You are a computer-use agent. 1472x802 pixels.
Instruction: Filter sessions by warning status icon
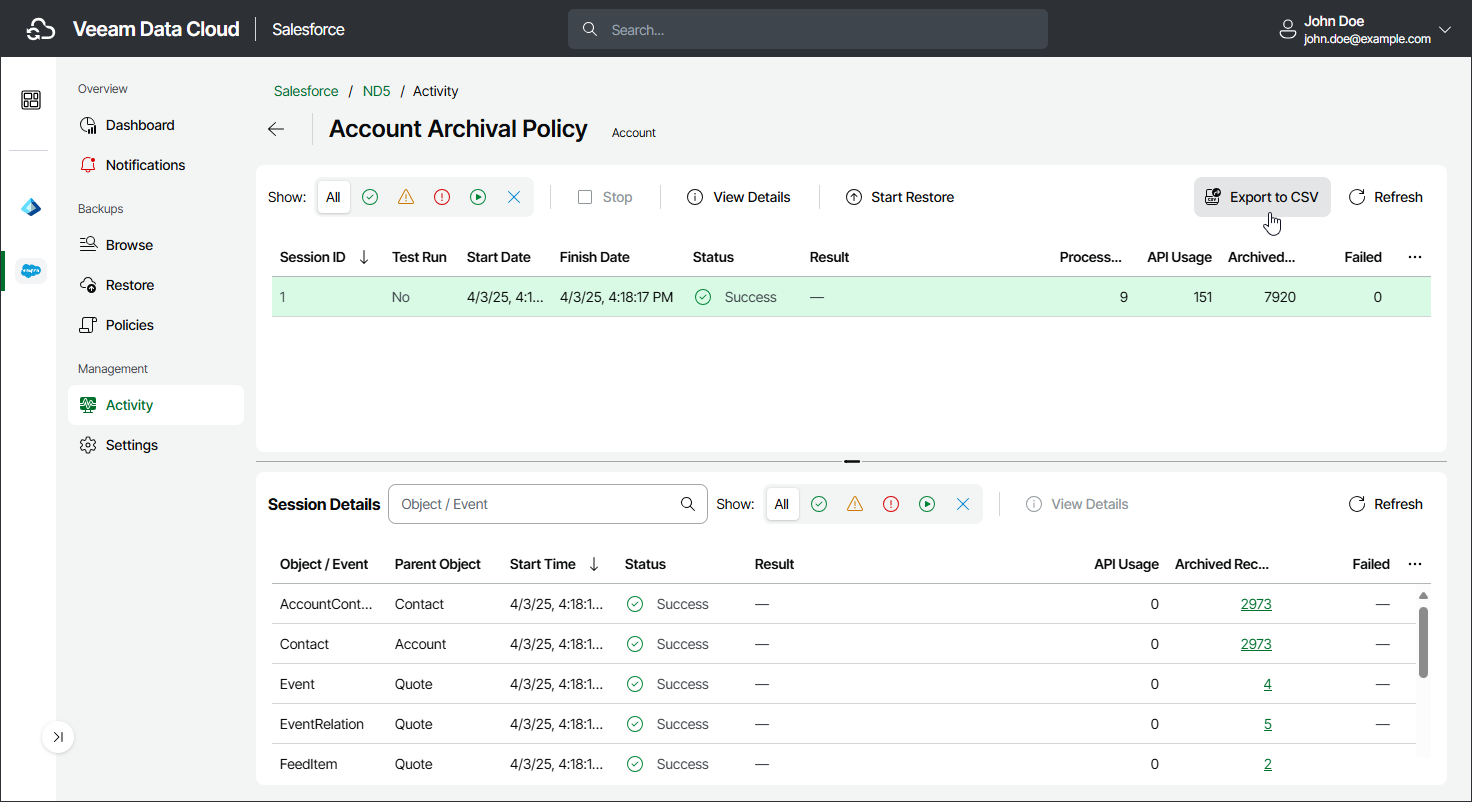[406, 197]
